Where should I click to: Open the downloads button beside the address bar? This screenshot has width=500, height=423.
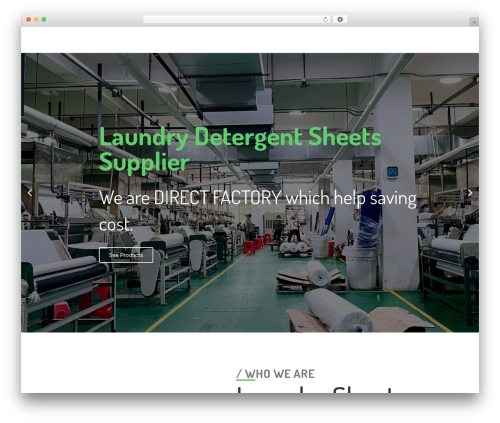[340, 20]
